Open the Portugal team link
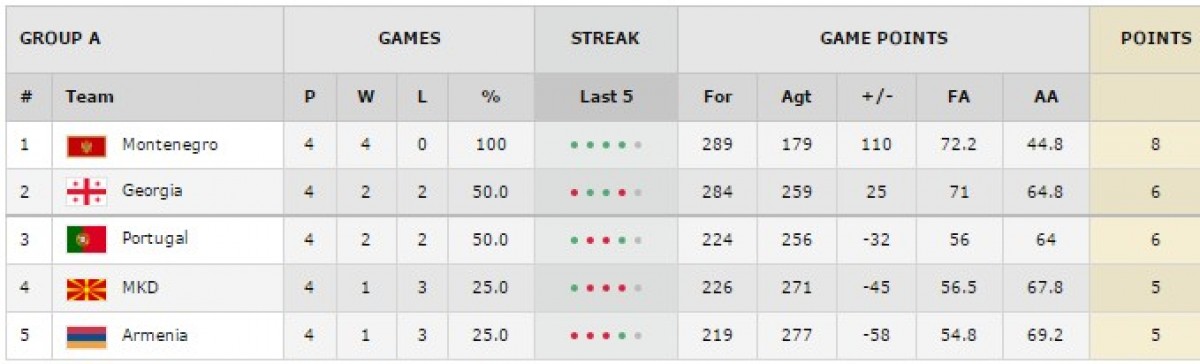The width and height of the screenshot is (1200, 364). click(x=155, y=239)
